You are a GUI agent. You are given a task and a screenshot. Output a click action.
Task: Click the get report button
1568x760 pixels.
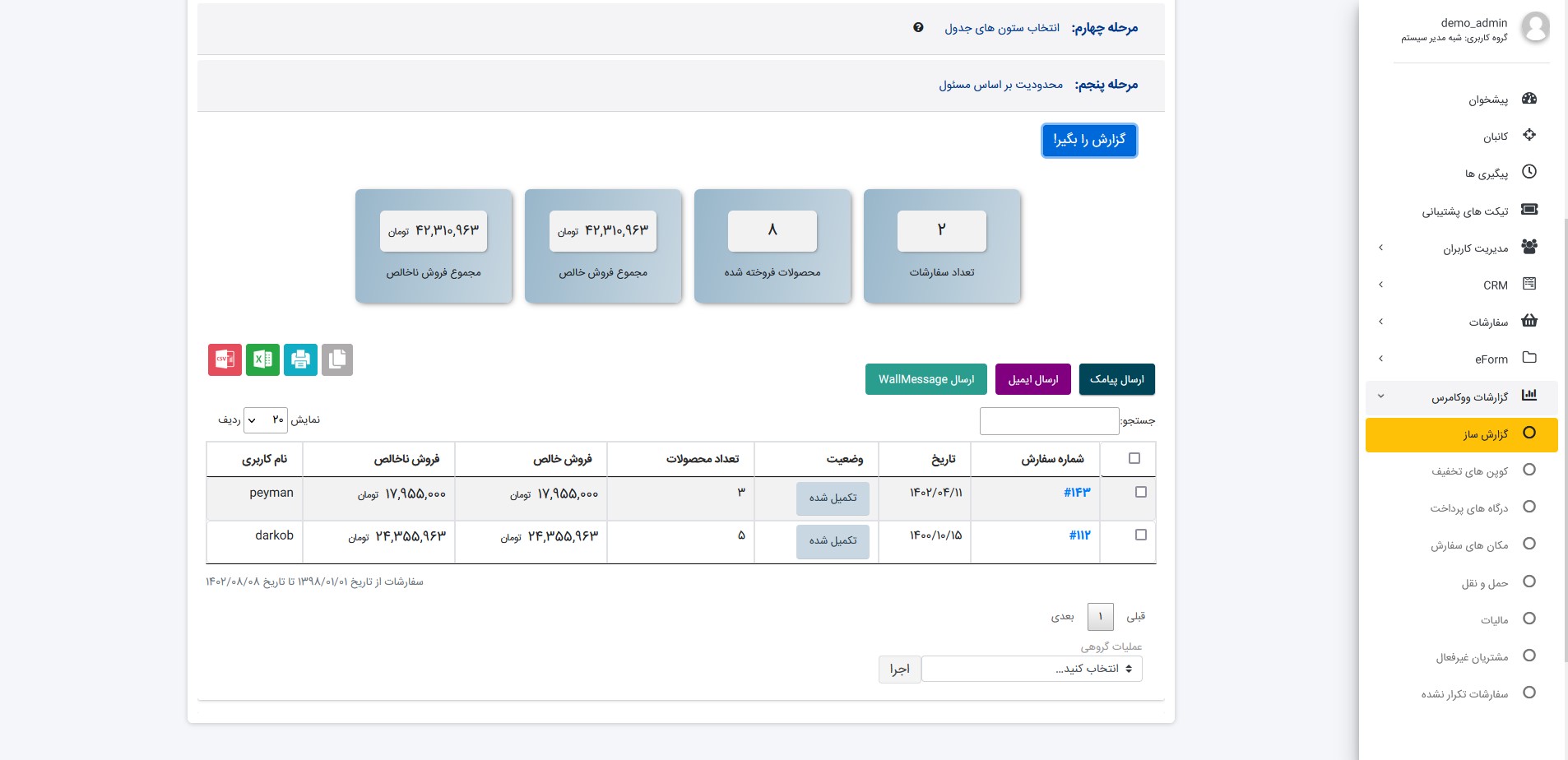pyautogui.click(x=1088, y=141)
